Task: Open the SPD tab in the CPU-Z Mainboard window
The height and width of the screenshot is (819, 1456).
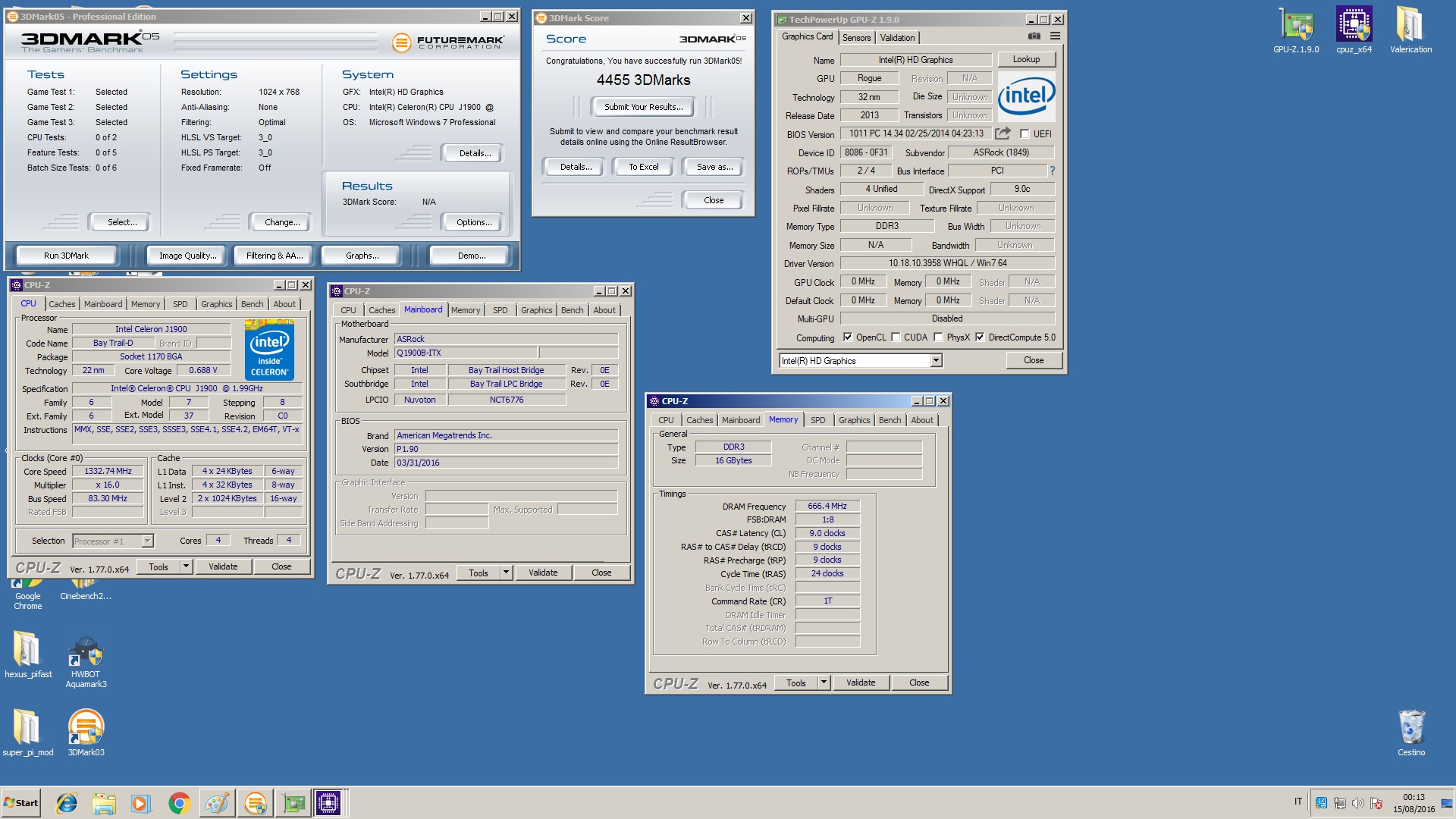Action: [500, 310]
